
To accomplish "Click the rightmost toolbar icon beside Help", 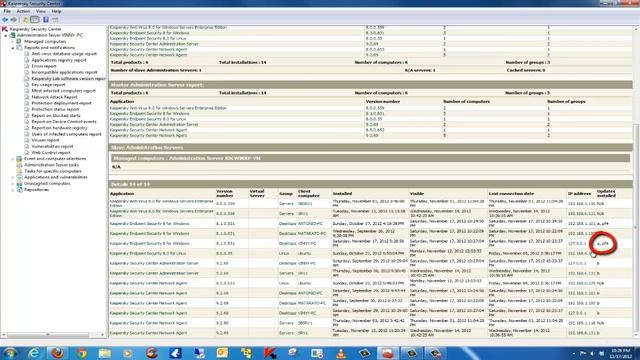I will pos(55,20).
